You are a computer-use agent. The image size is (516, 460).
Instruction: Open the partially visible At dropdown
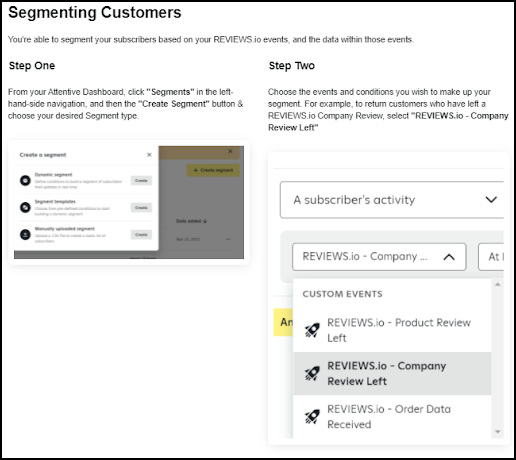click(491, 257)
